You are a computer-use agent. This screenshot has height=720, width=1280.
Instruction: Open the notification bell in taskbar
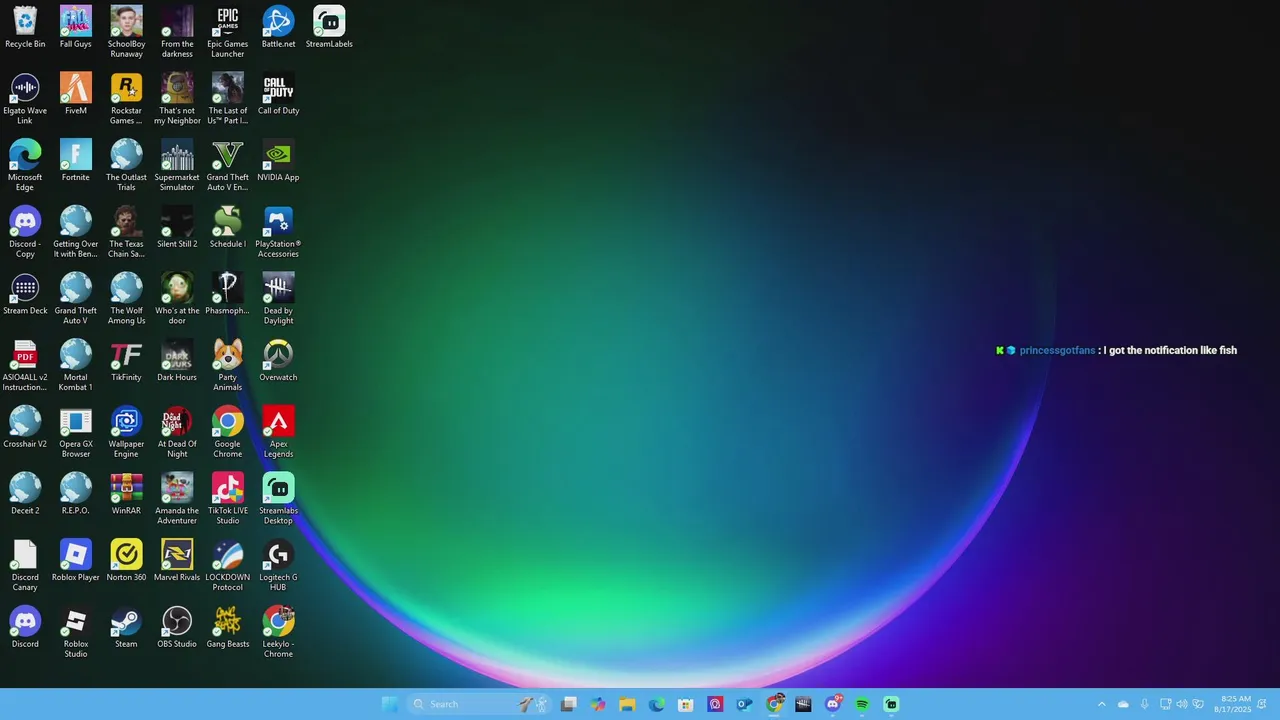(x=1262, y=704)
